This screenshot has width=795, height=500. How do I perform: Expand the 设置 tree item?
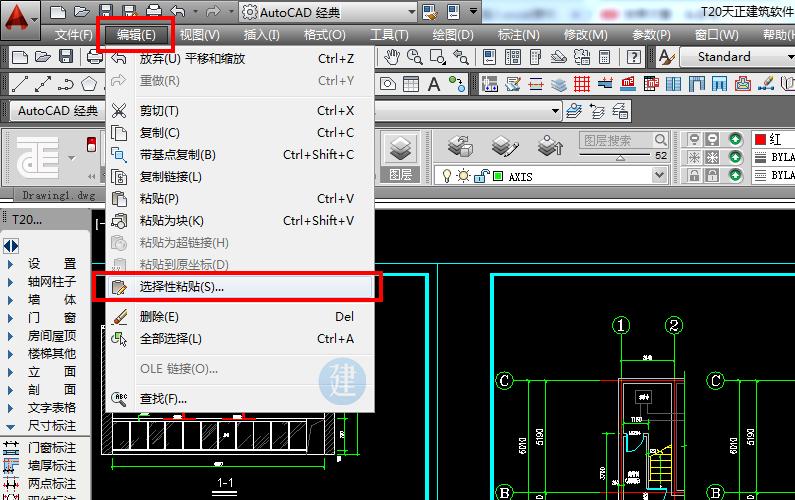[11, 264]
